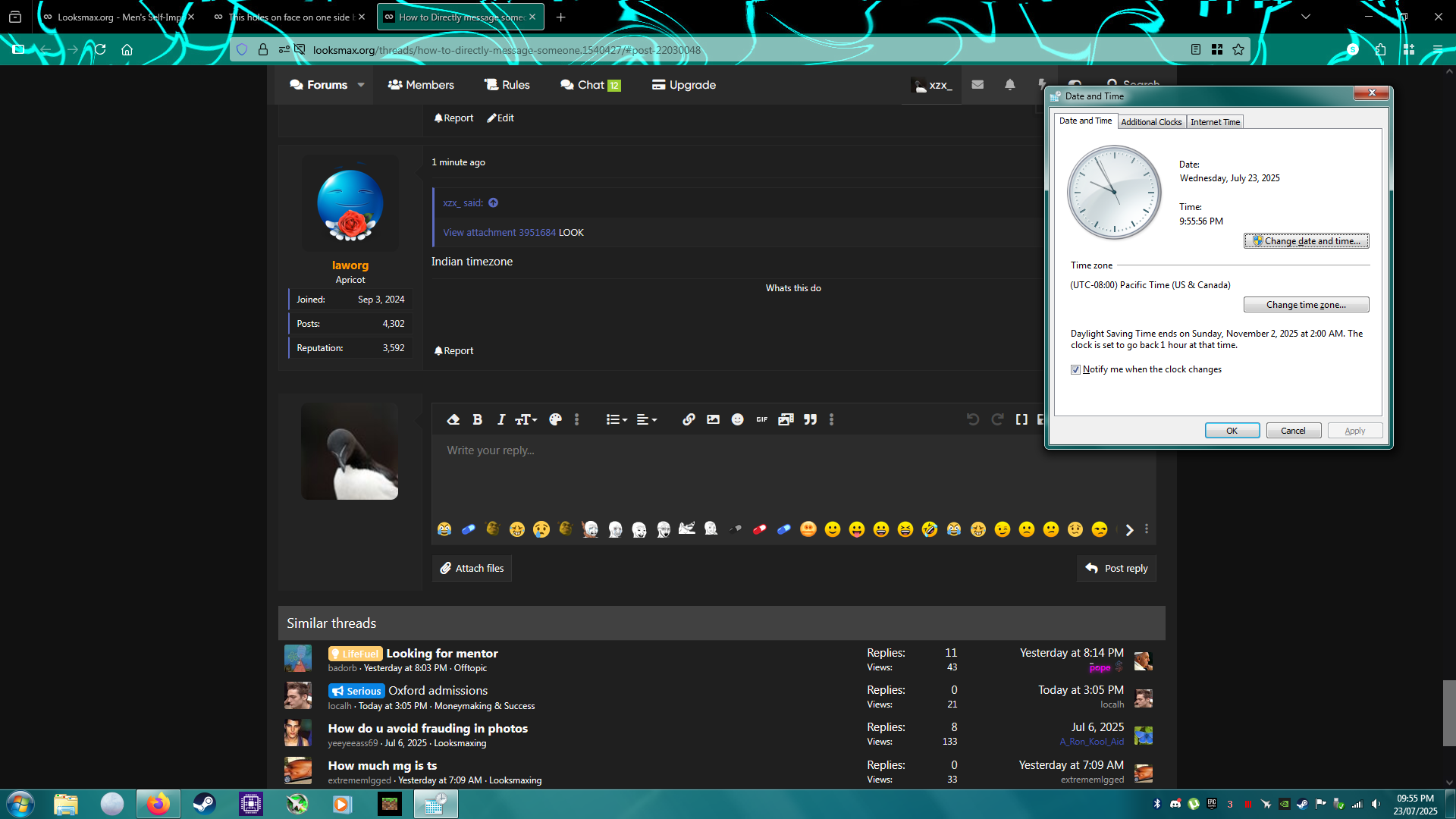Bookmark this page with star icon
The image size is (1456, 819).
click(x=1238, y=49)
